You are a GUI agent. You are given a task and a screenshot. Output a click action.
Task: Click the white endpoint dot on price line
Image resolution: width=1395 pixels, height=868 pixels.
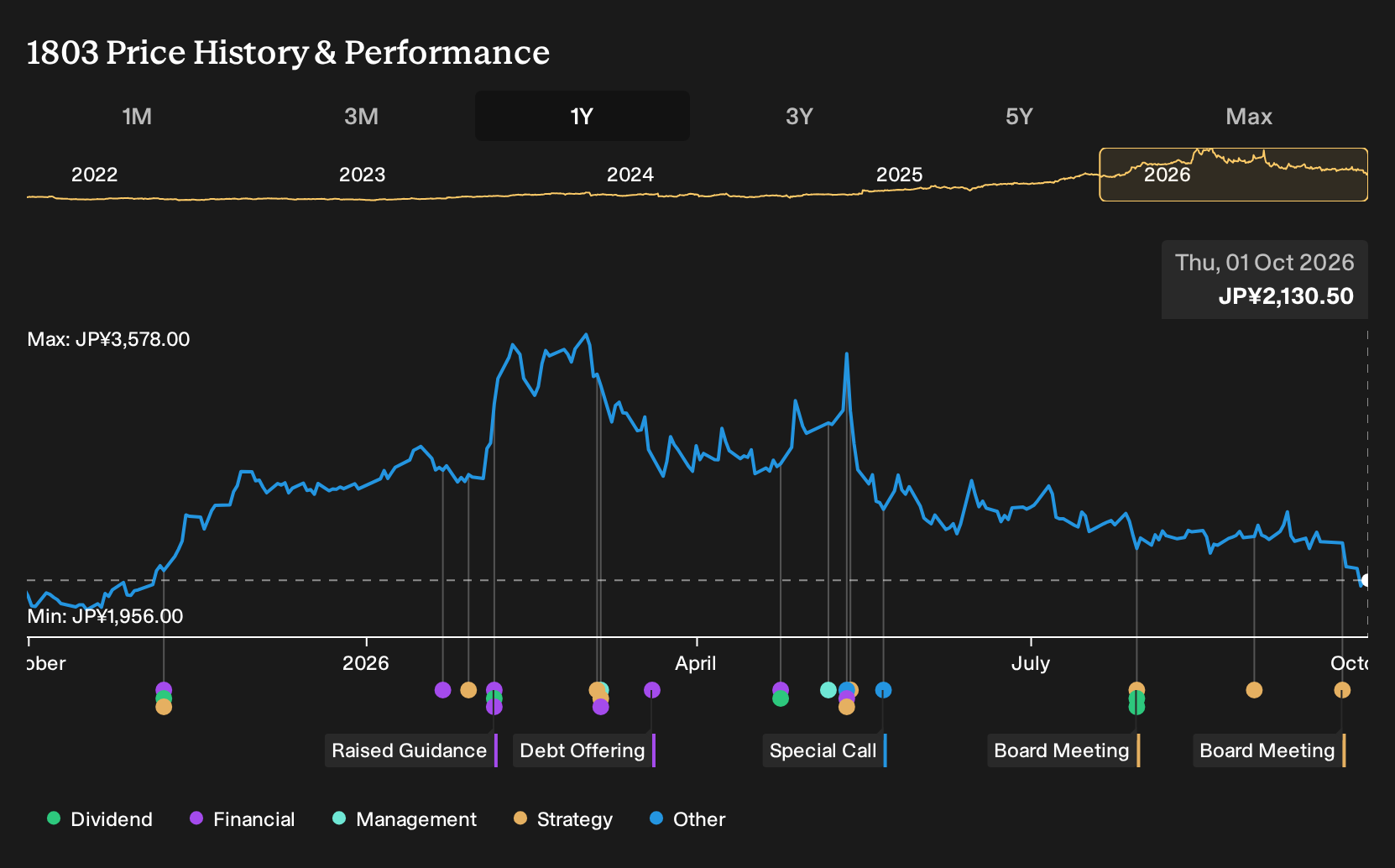click(1366, 580)
